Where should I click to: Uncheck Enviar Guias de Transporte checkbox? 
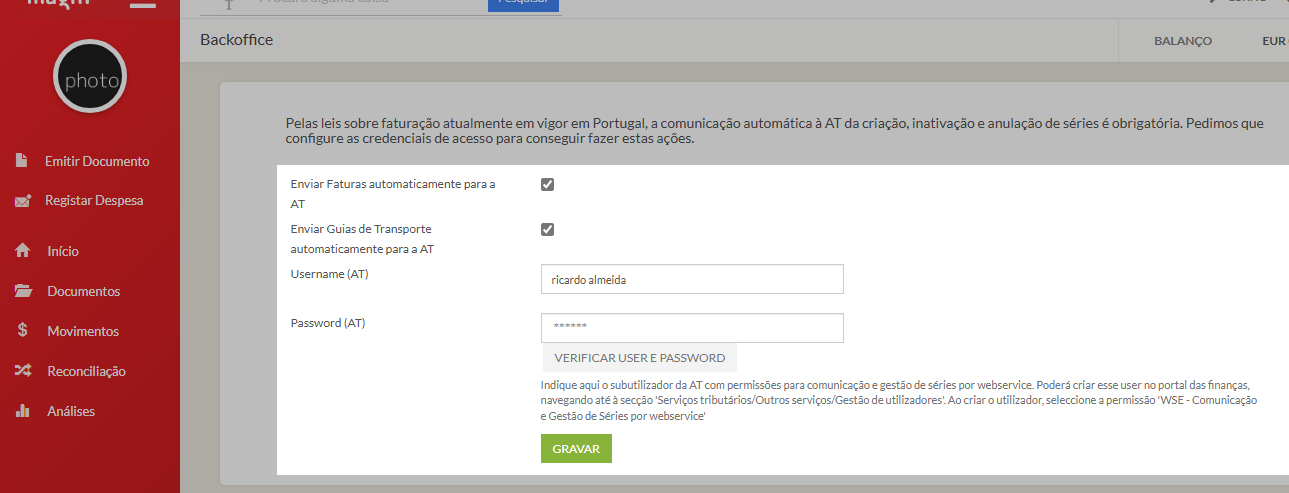click(x=547, y=229)
